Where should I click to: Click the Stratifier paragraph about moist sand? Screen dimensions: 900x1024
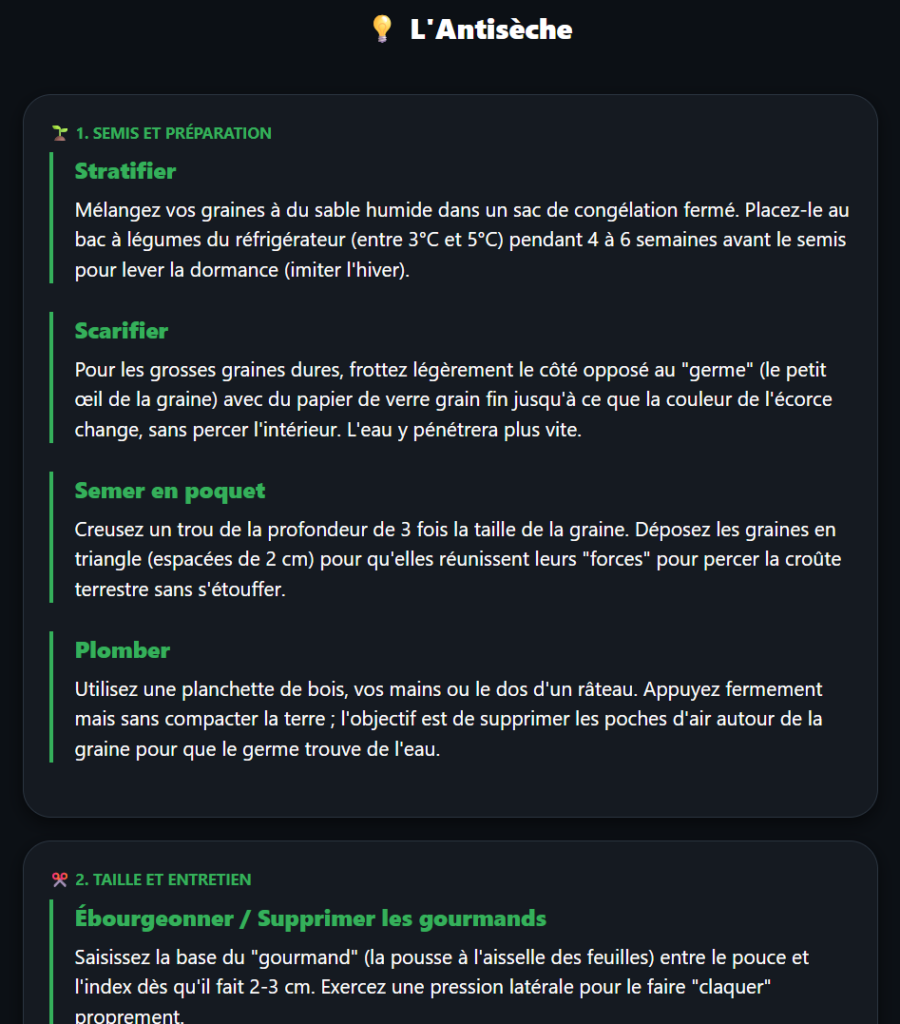[x=462, y=241]
